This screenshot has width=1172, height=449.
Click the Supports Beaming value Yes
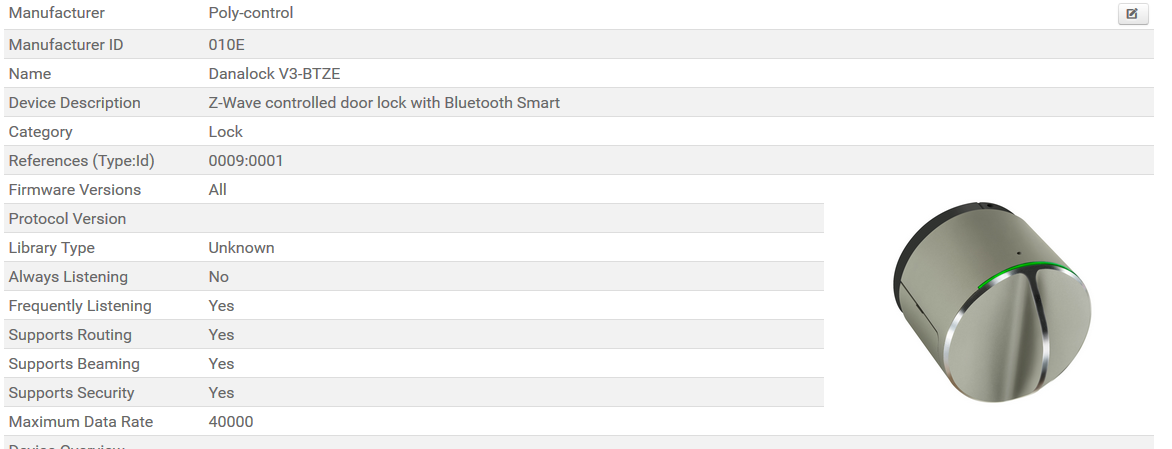click(221, 364)
